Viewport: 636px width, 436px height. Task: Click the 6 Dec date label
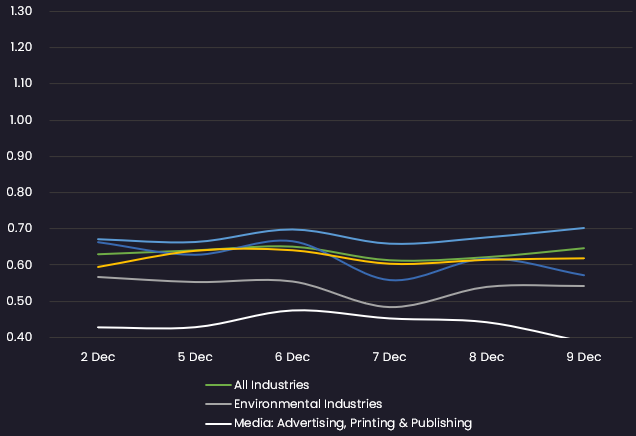point(291,356)
